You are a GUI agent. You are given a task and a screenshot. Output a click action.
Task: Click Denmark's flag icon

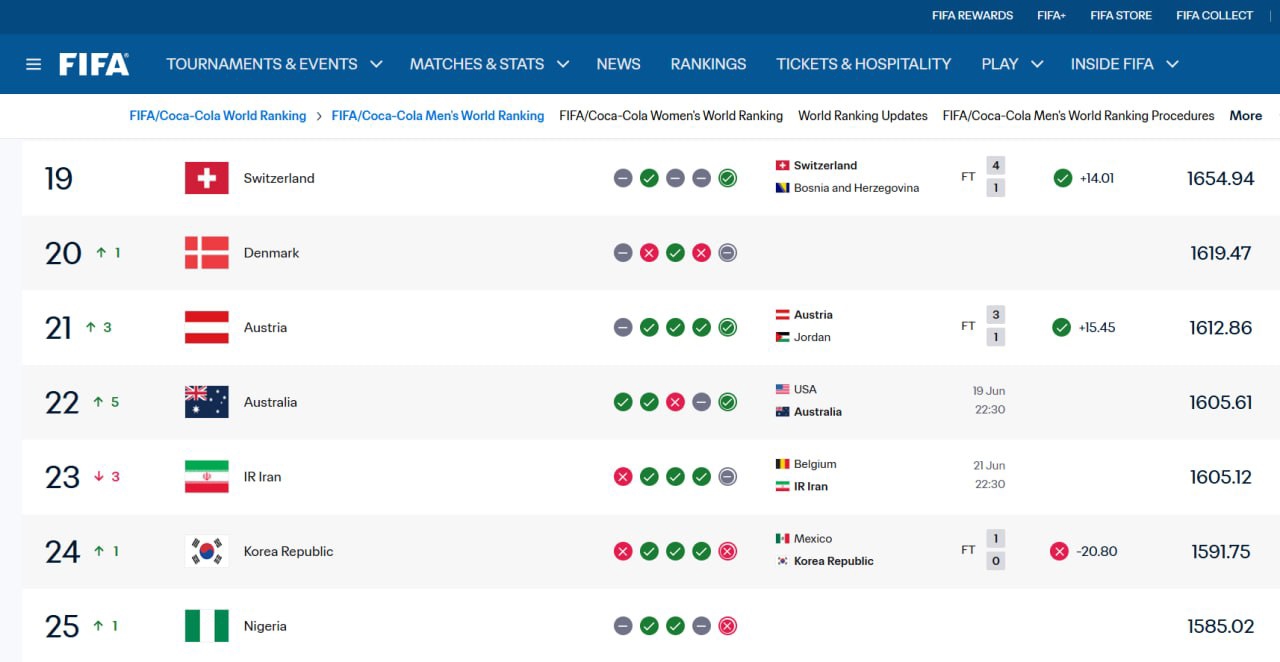click(x=207, y=253)
